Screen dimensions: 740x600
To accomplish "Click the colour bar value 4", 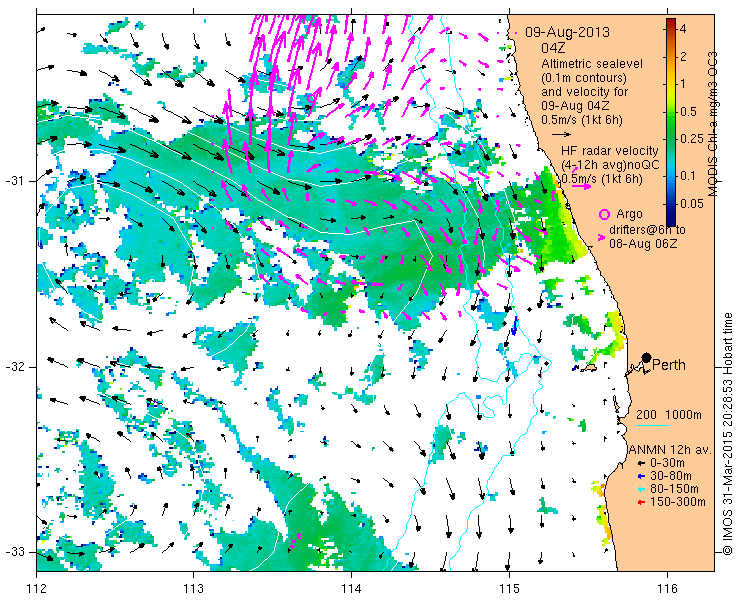I will [683, 29].
